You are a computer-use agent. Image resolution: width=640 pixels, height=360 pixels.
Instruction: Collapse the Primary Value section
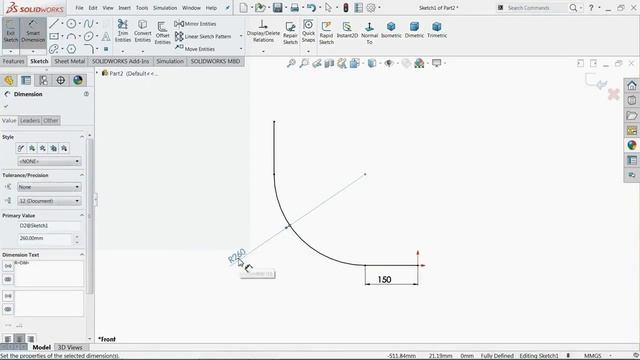pos(82,215)
